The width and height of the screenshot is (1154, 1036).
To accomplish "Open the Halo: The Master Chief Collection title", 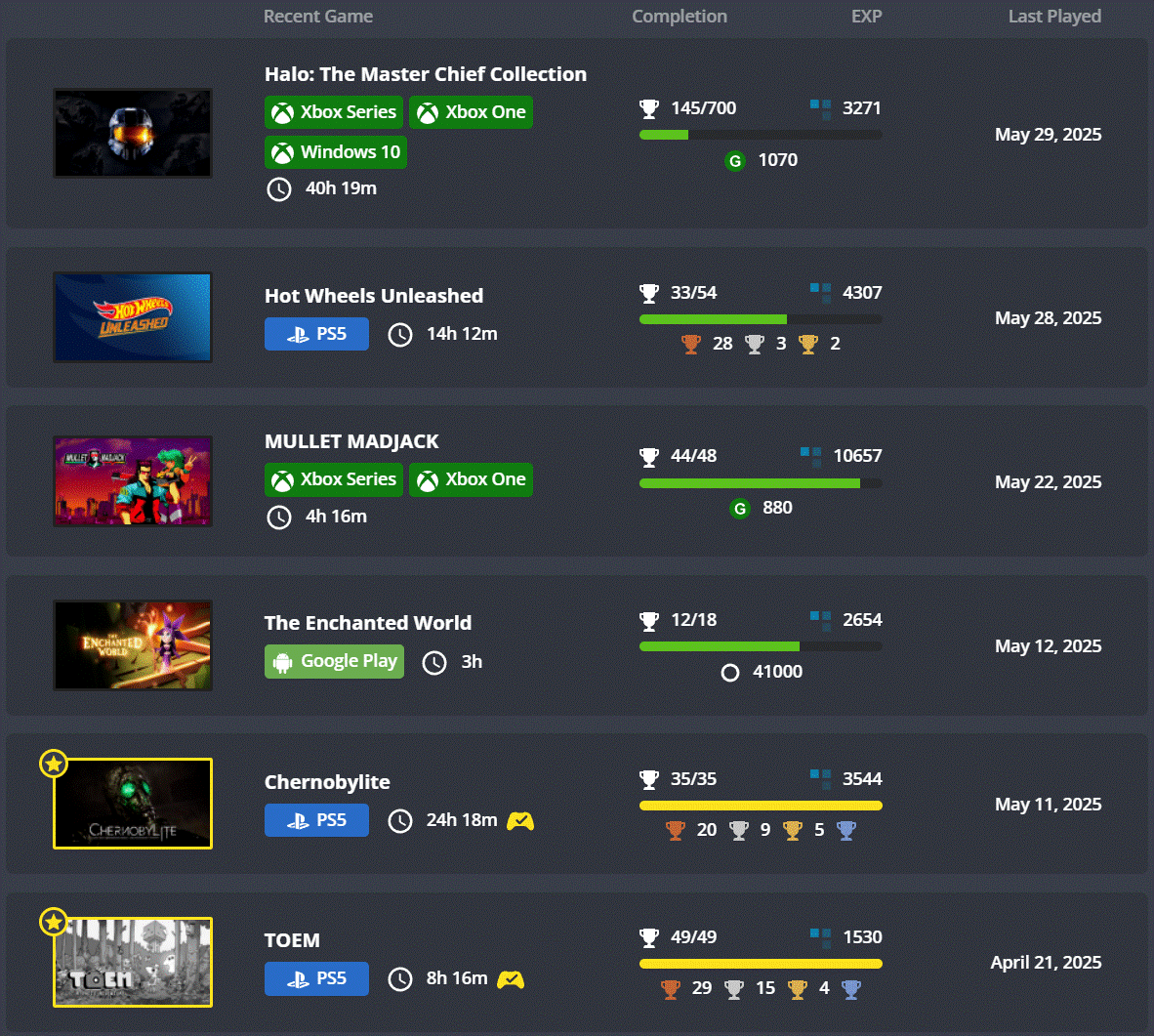I will pyautogui.click(x=426, y=74).
